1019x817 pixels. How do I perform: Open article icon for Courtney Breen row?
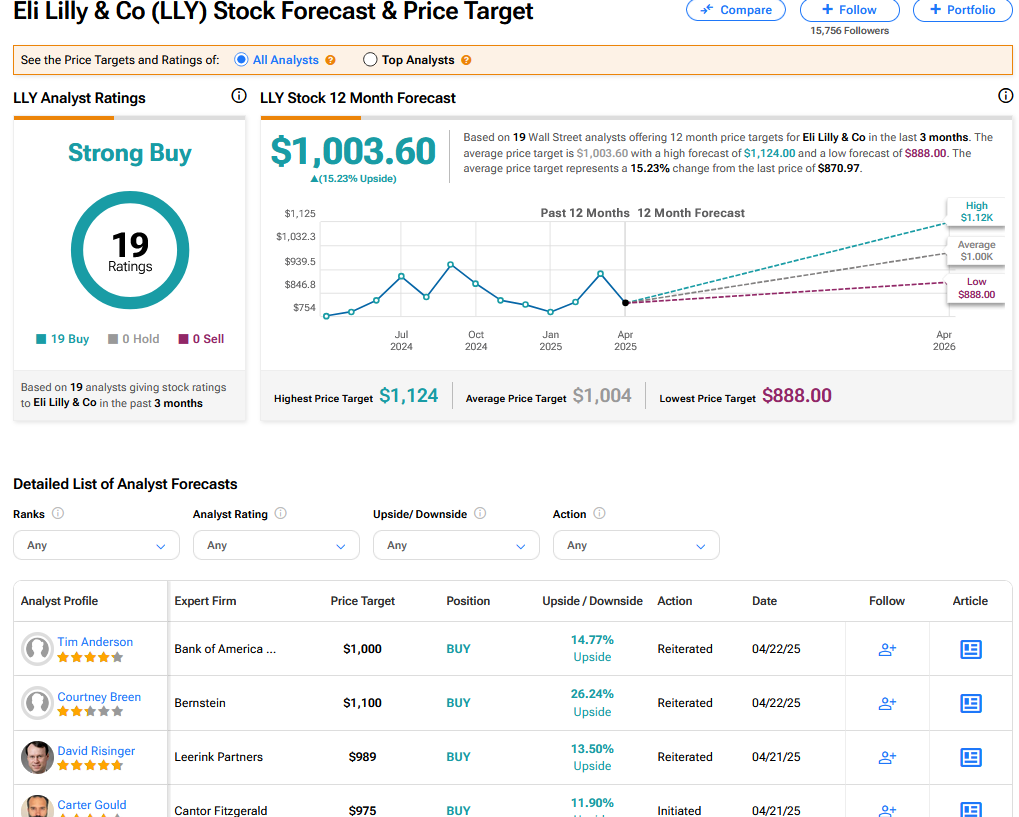click(970, 703)
